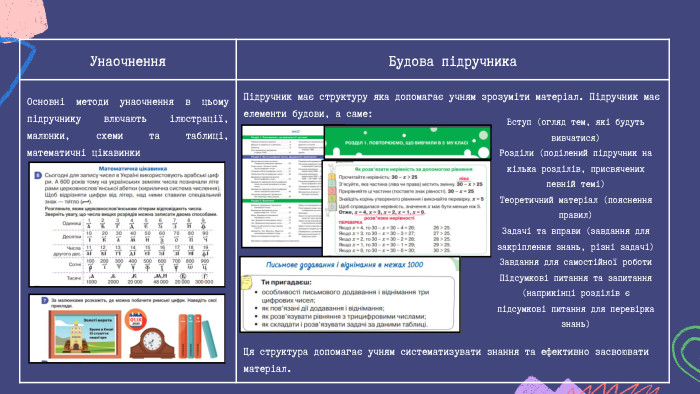Click the paragraph starting 'Основні методи унаочнення'
This screenshot has width=700, height=394.
[x=128, y=127]
